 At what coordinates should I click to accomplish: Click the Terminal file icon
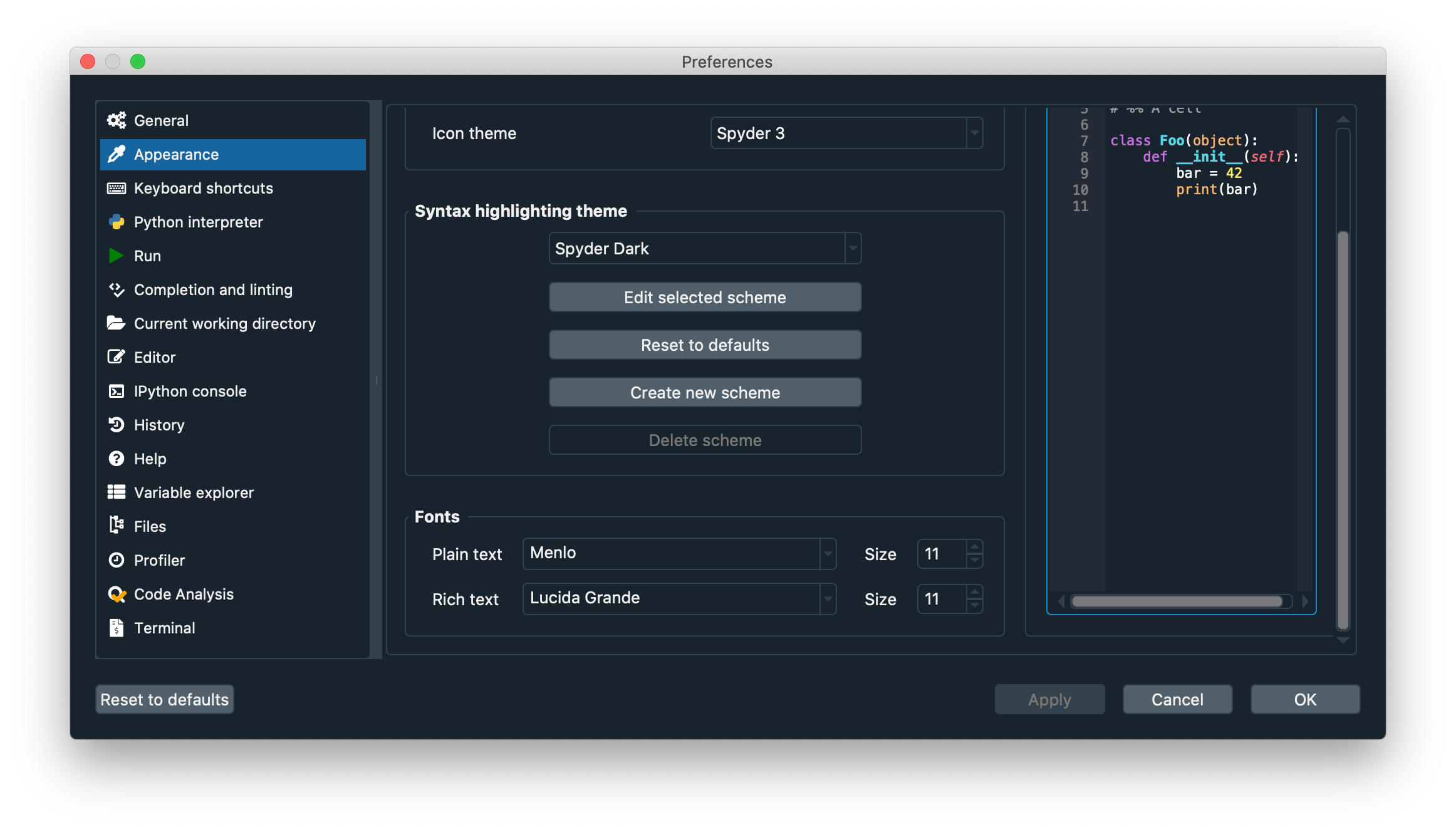tap(117, 628)
